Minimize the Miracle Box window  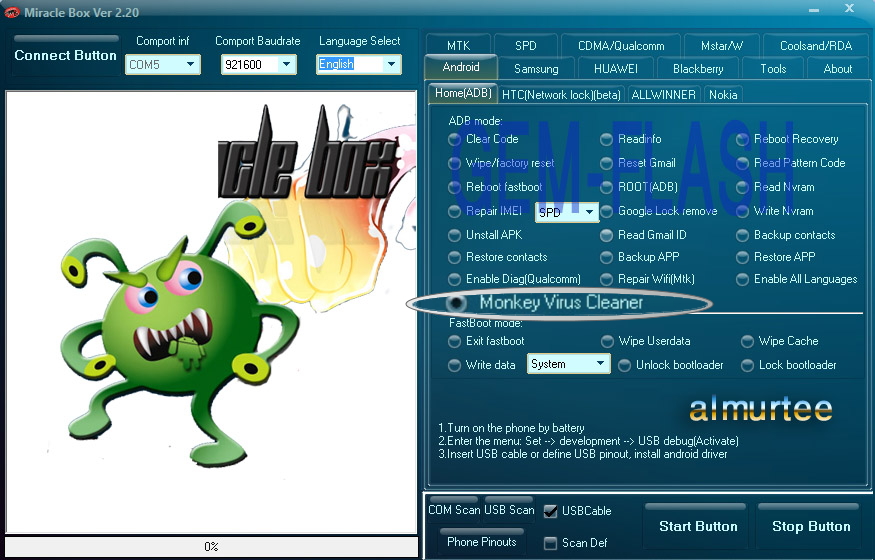[814, 10]
